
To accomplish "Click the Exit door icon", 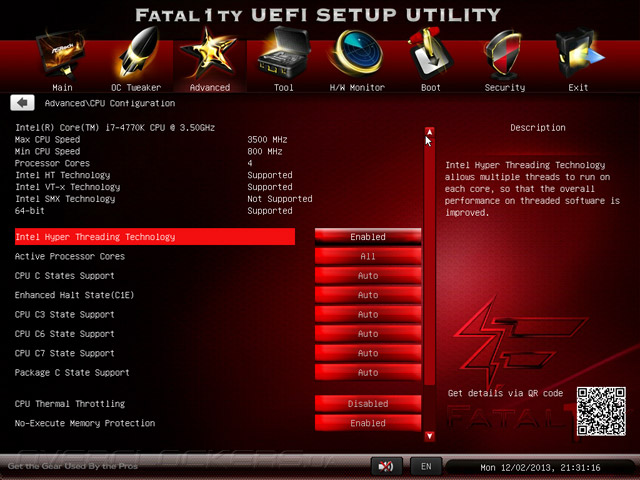I will (578, 54).
